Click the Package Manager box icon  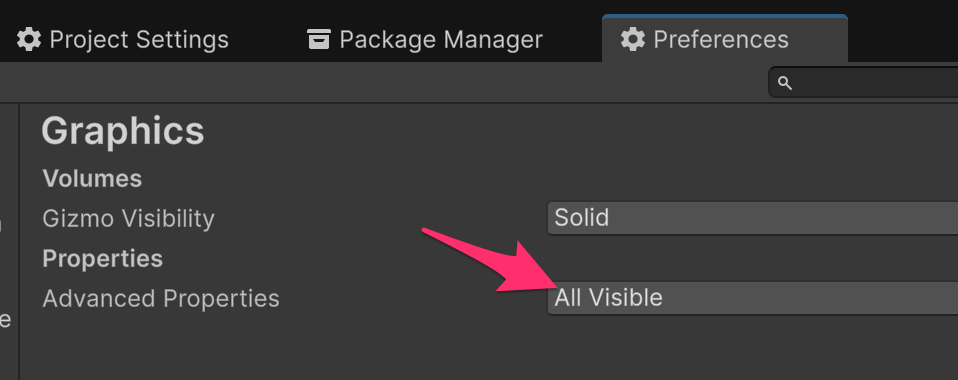319,40
